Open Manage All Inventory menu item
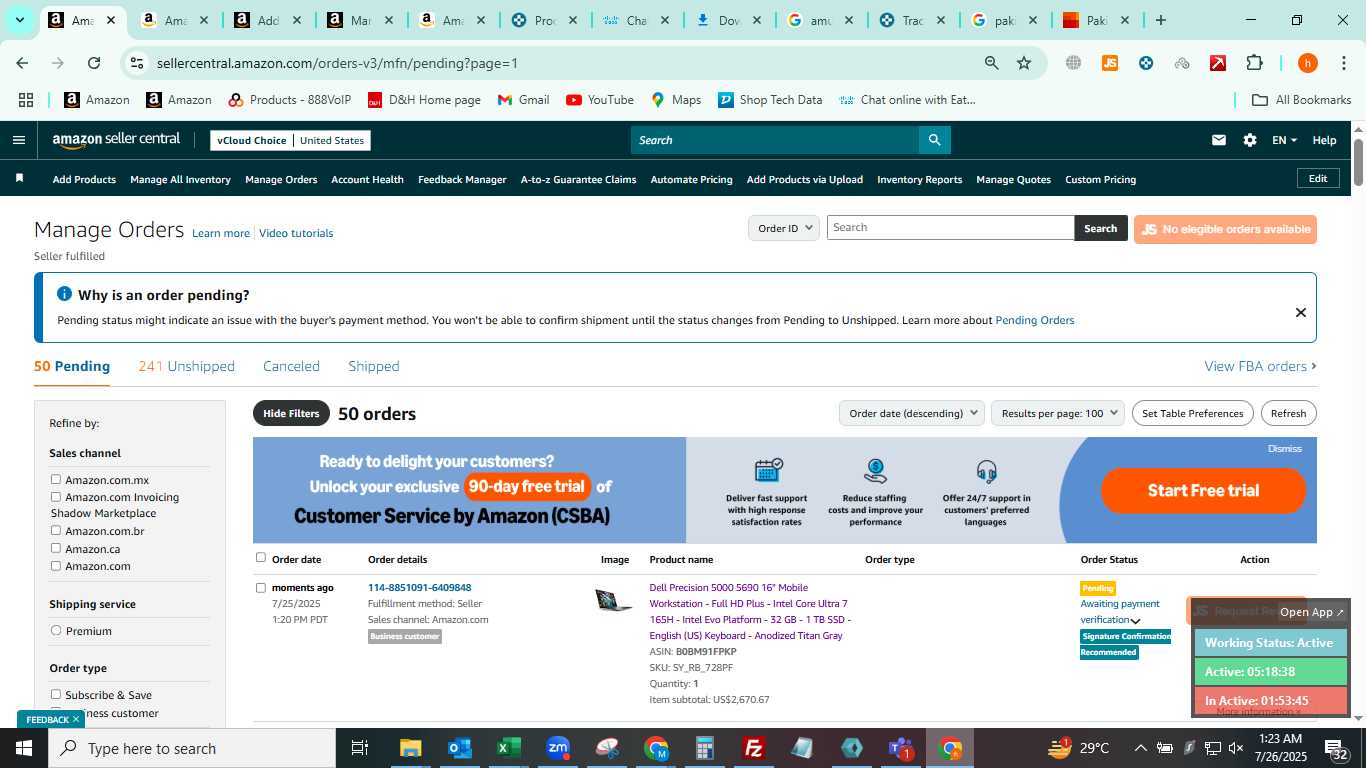This screenshot has height=768, width=1366. click(180, 179)
